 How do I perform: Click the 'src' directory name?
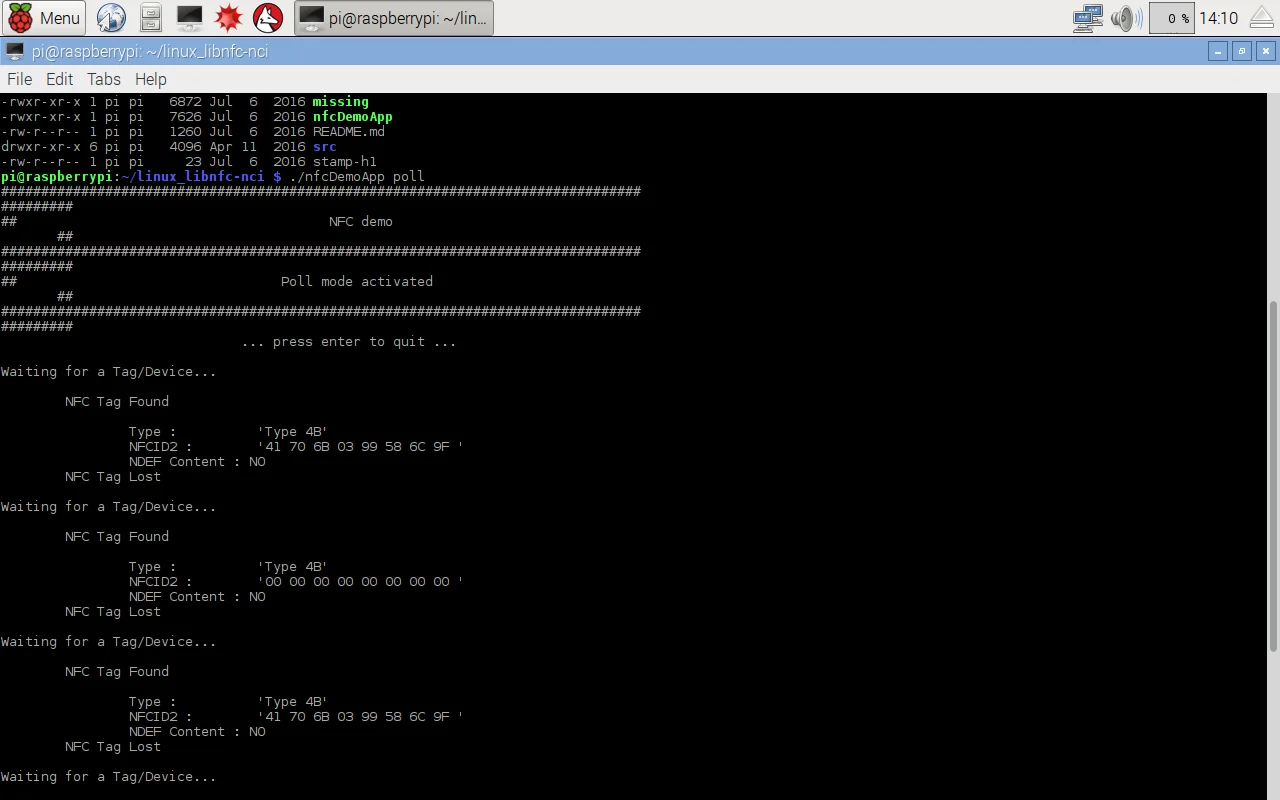click(x=324, y=146)
